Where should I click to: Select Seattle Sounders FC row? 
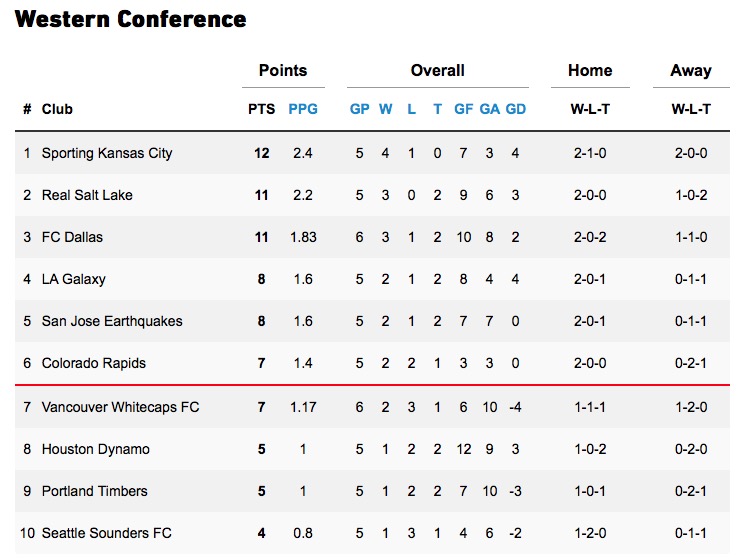tap(106, 533)
